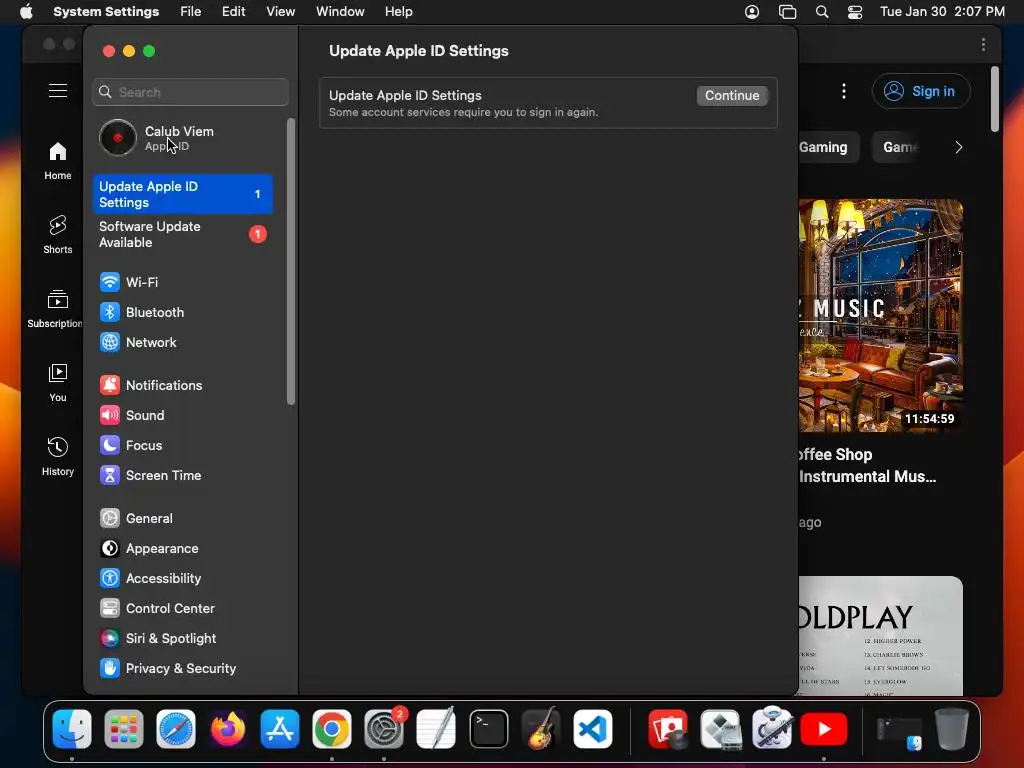Open the browser window's three-dot menu
The height and width of the screenshot is (768, 1024).
(x=984, y=44)
